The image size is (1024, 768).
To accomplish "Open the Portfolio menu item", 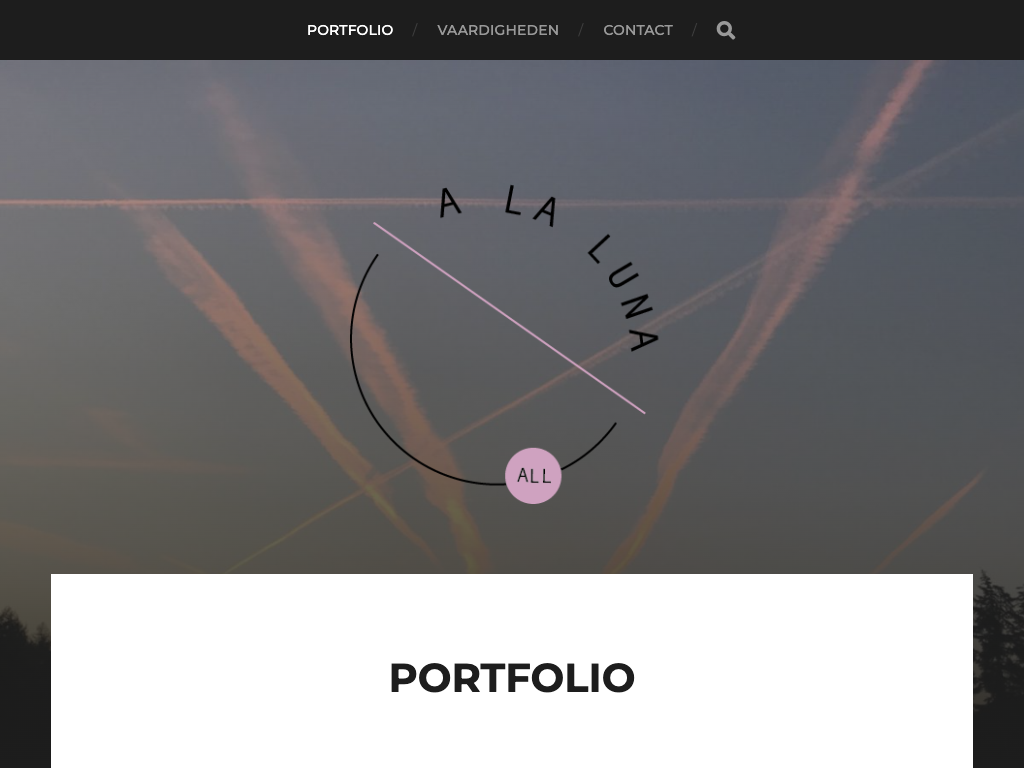I will click(350, 30).
